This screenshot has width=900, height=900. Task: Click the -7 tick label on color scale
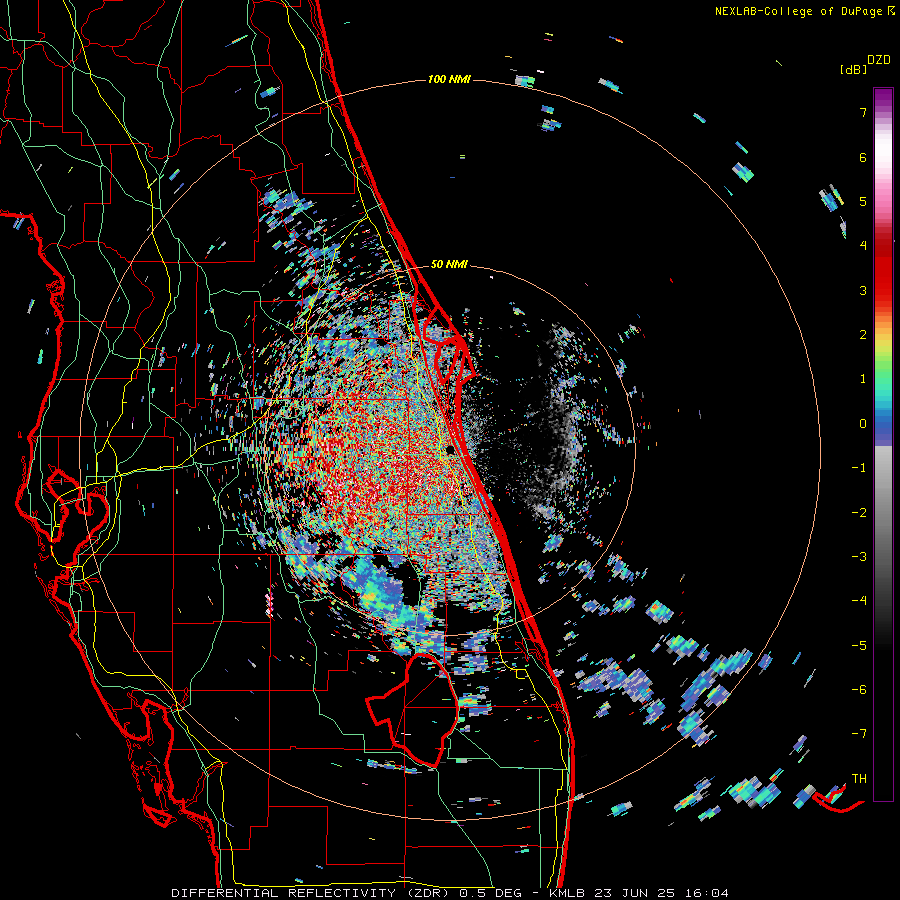pos(859,734)
